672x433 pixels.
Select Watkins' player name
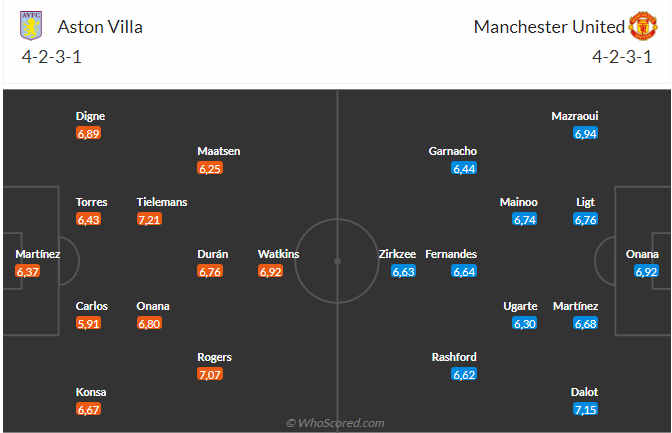[278, 254]
